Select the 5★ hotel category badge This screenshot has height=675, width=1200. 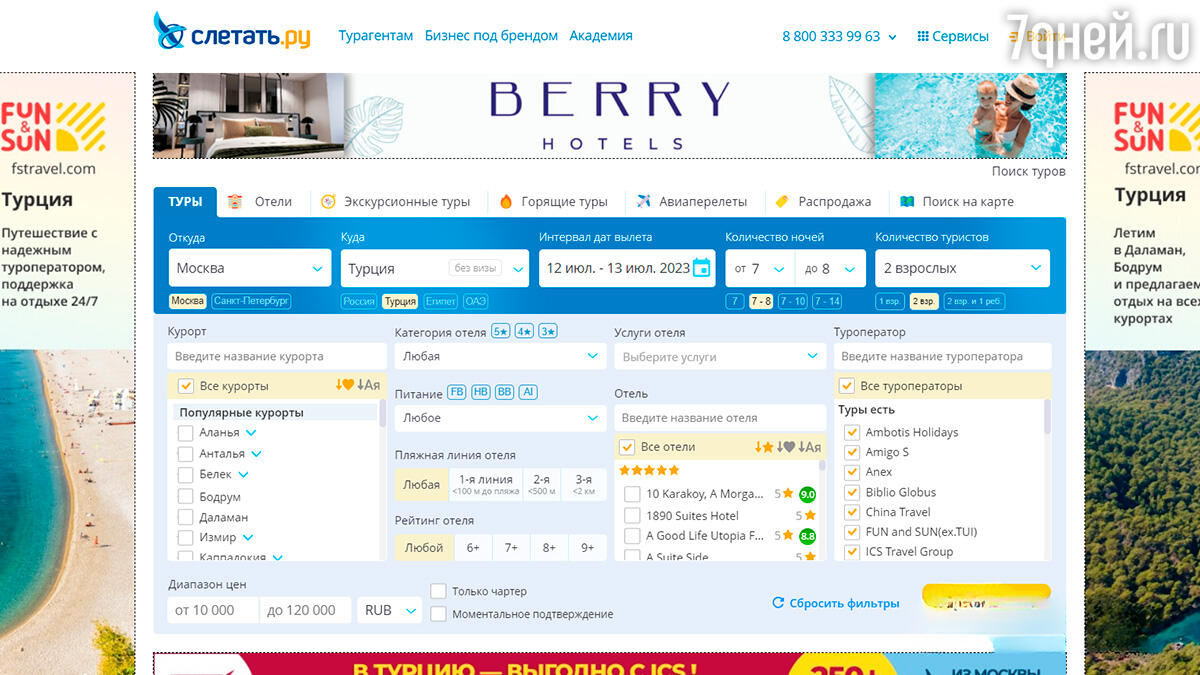click(x=501, y=332)
